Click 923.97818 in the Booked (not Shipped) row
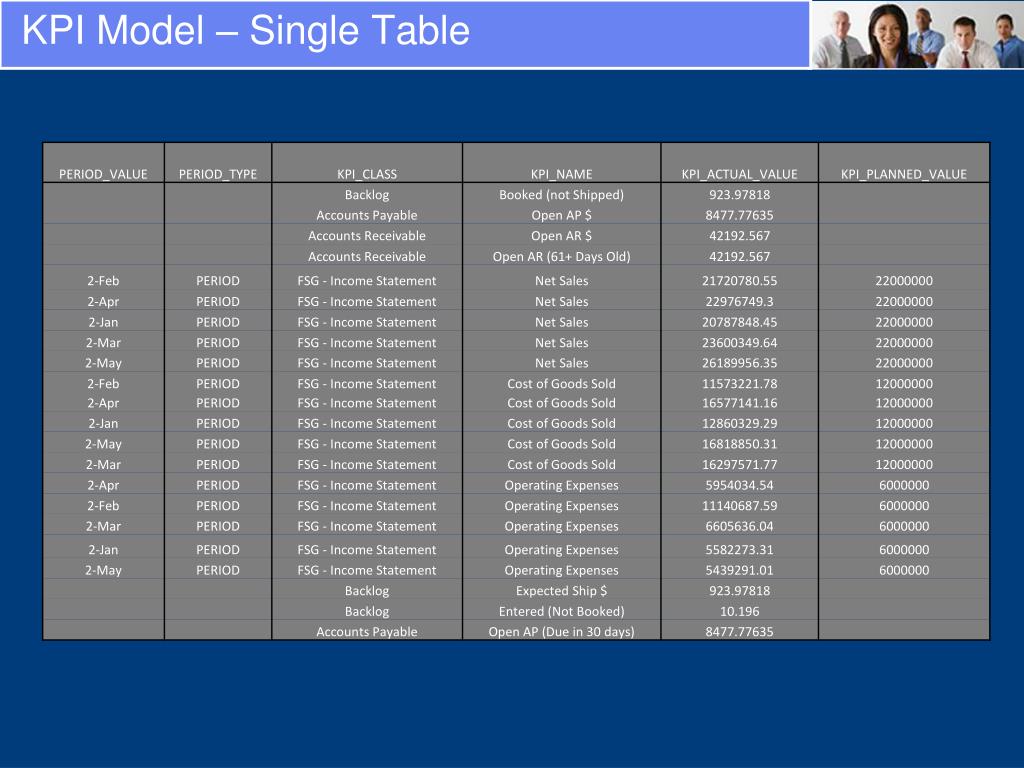1024x768 pixels. tap(739, 195)
